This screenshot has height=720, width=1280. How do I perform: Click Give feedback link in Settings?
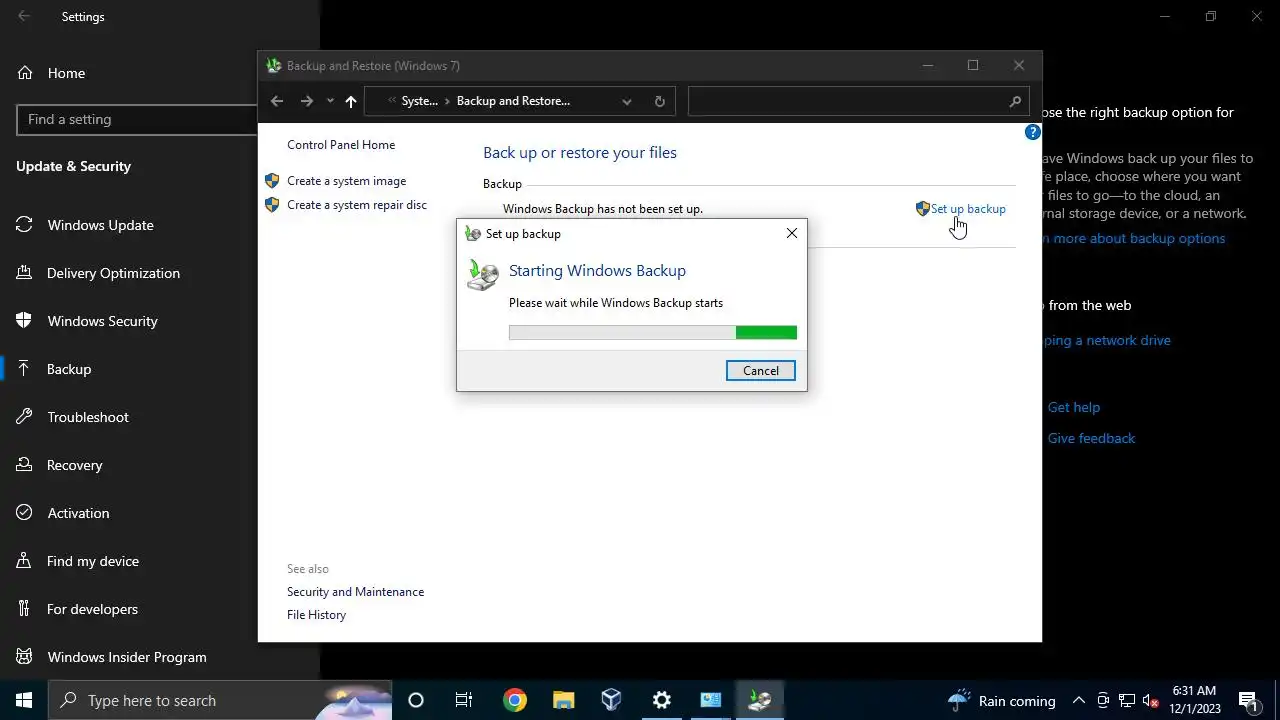point(1091,438)
